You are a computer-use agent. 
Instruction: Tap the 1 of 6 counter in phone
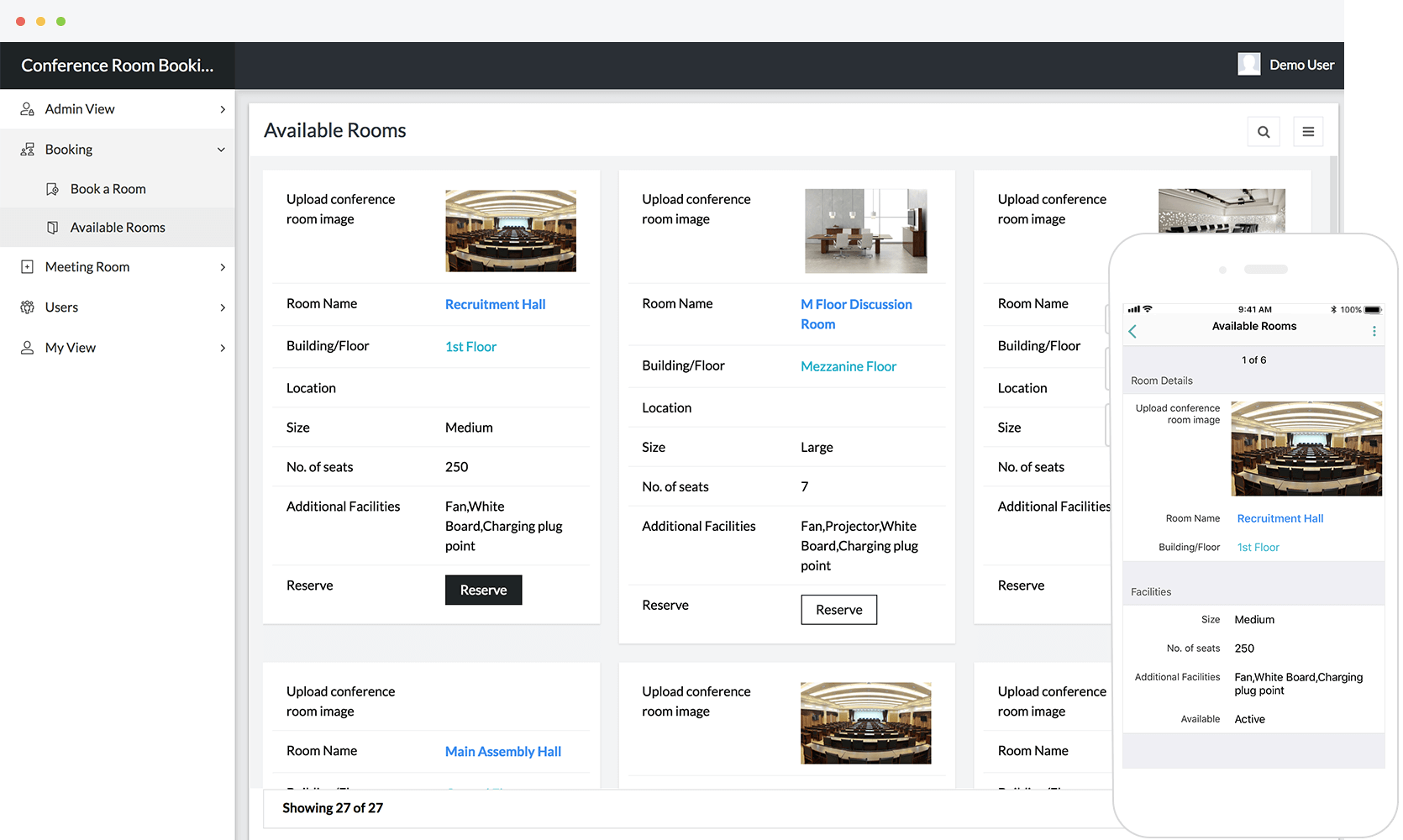click(x=1253, y=360)
